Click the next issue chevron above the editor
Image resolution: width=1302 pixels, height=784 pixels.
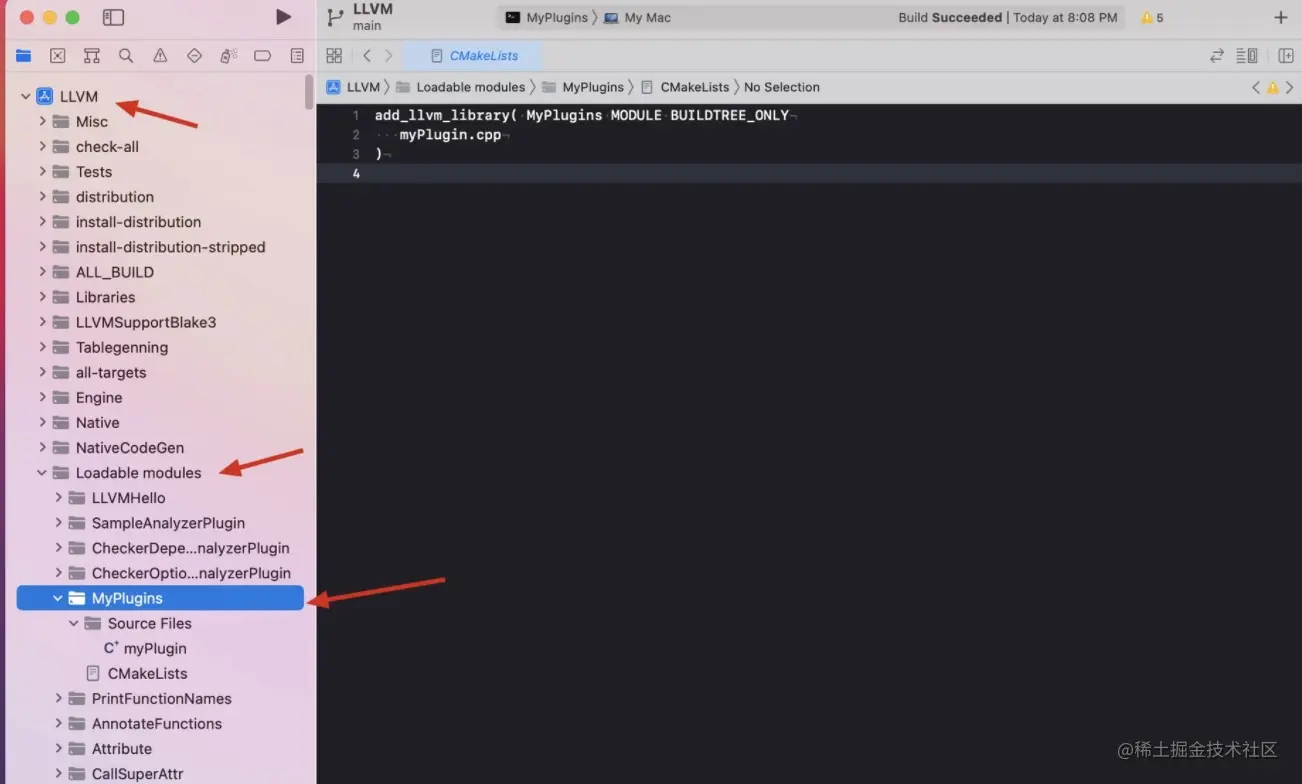click(1288, 87)
